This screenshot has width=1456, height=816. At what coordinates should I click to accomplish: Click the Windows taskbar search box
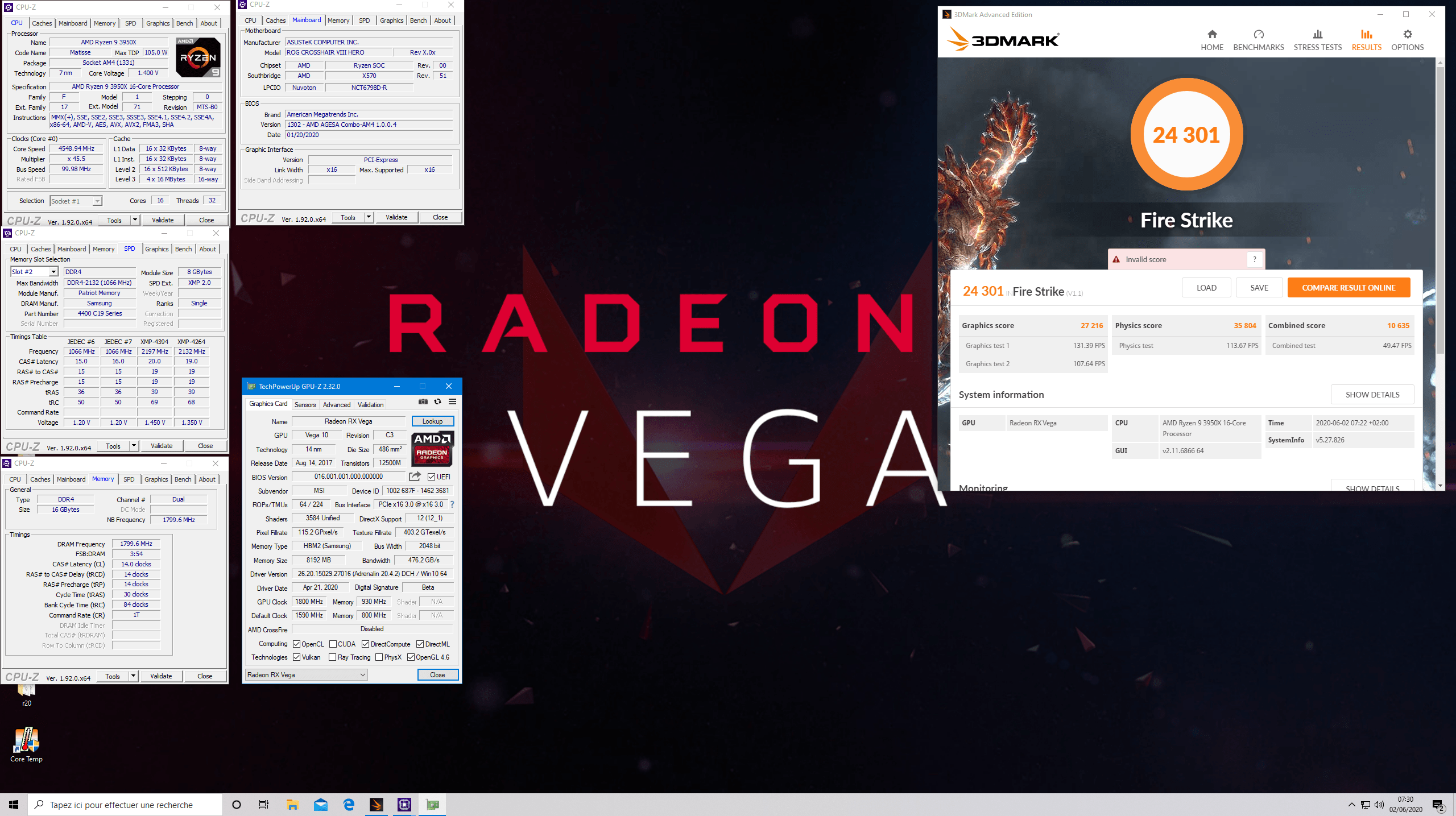coord(125,805)
